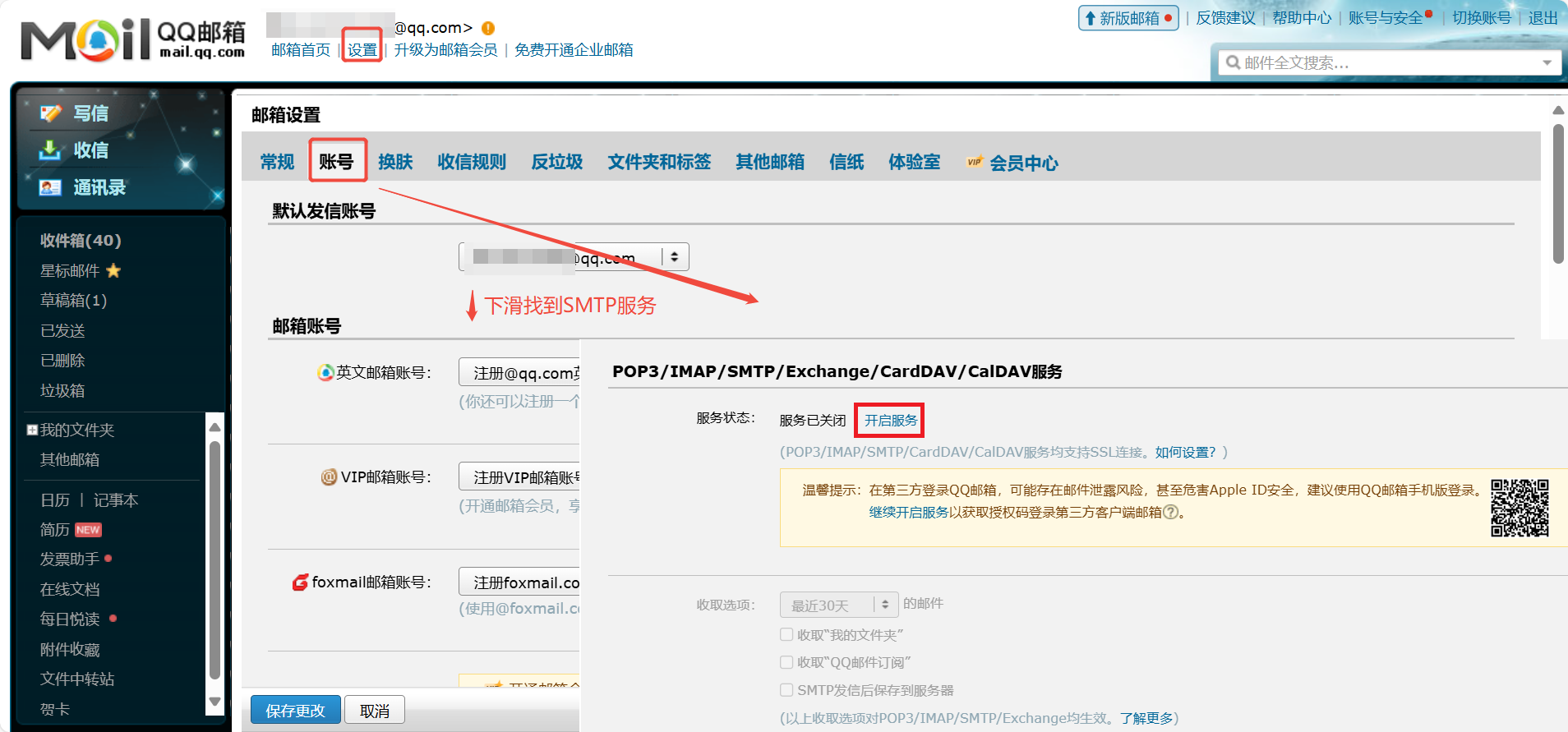This screenshot has height=732, width=1568.
Task: Switch to the 体验室 tab
Action: tap(915, 162)
